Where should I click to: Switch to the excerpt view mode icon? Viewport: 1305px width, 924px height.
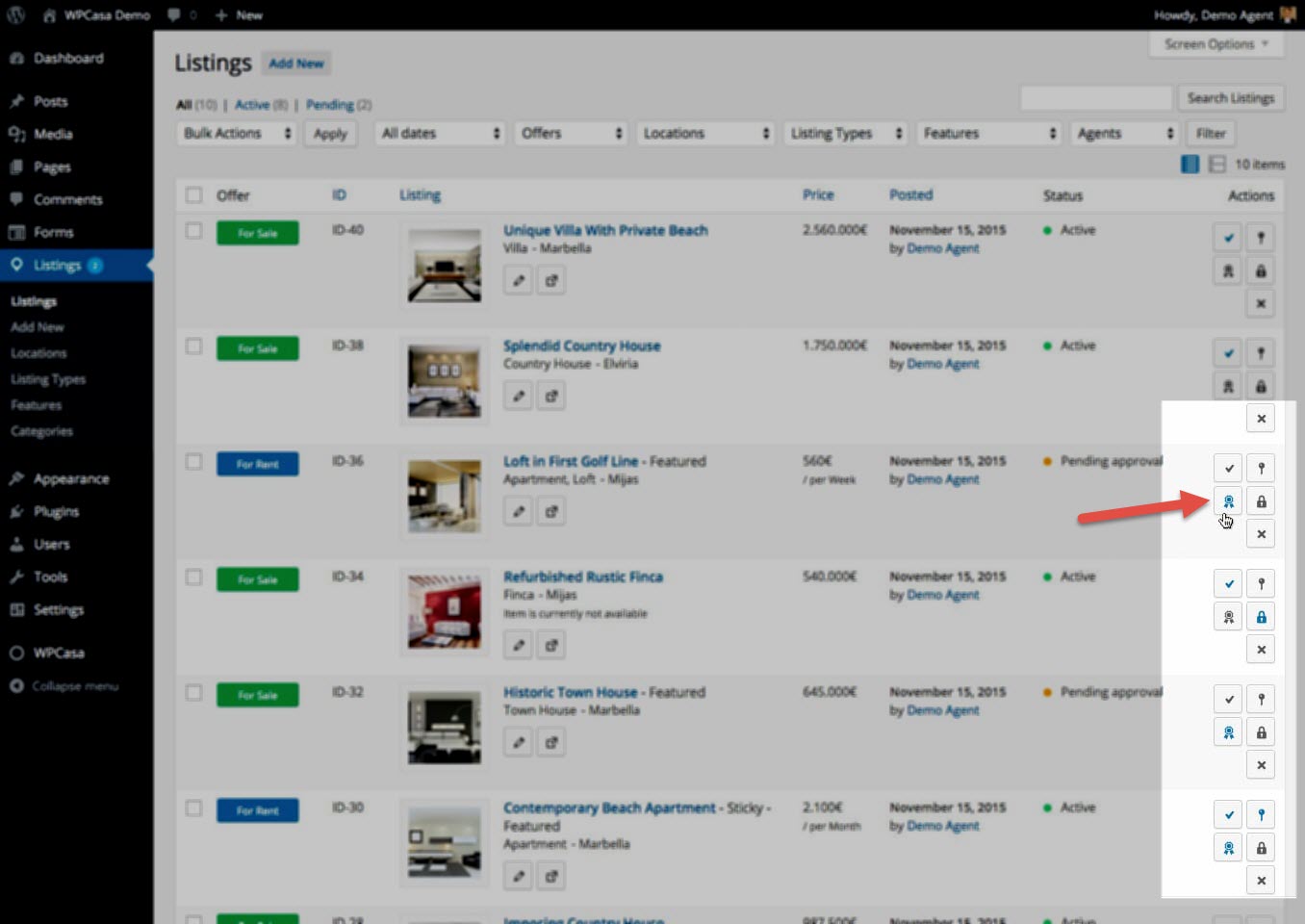click(1216, 164)
